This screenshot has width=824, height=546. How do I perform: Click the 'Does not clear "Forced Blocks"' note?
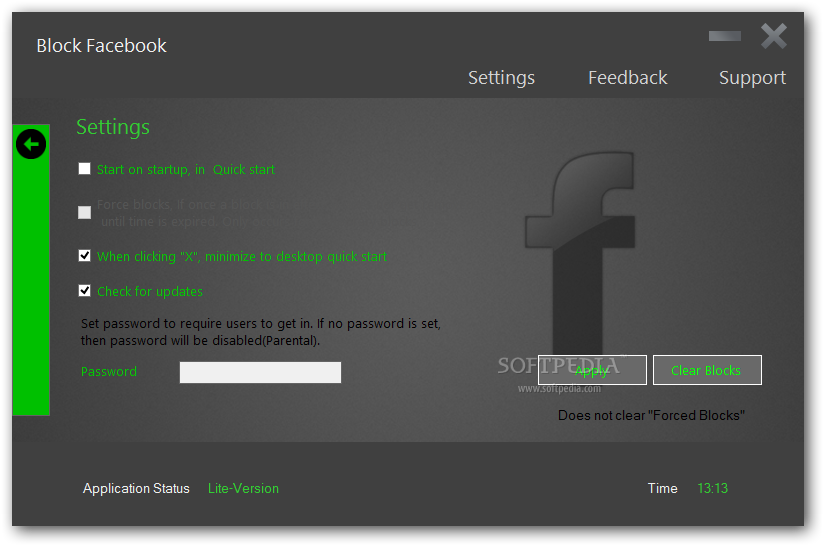(651, 415)
